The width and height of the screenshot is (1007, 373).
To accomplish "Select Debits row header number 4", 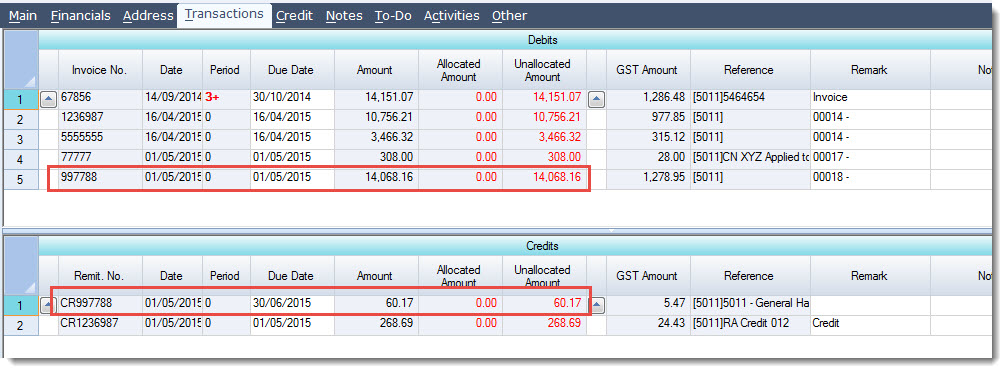I will [21, 159].
